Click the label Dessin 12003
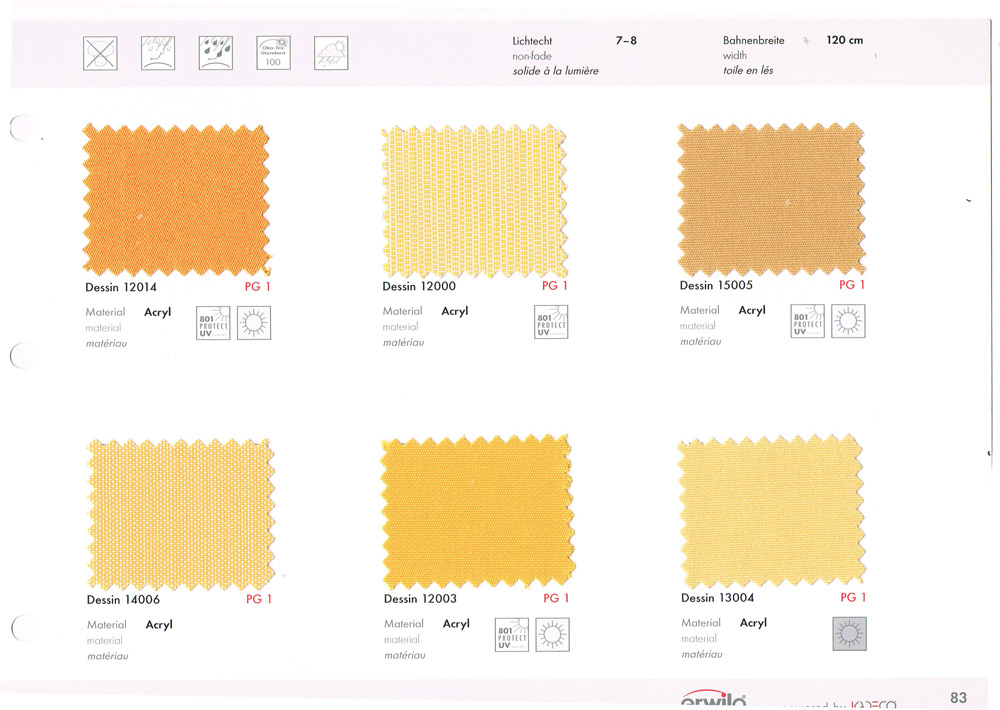The image size is (1000, 710). [420, 598]
